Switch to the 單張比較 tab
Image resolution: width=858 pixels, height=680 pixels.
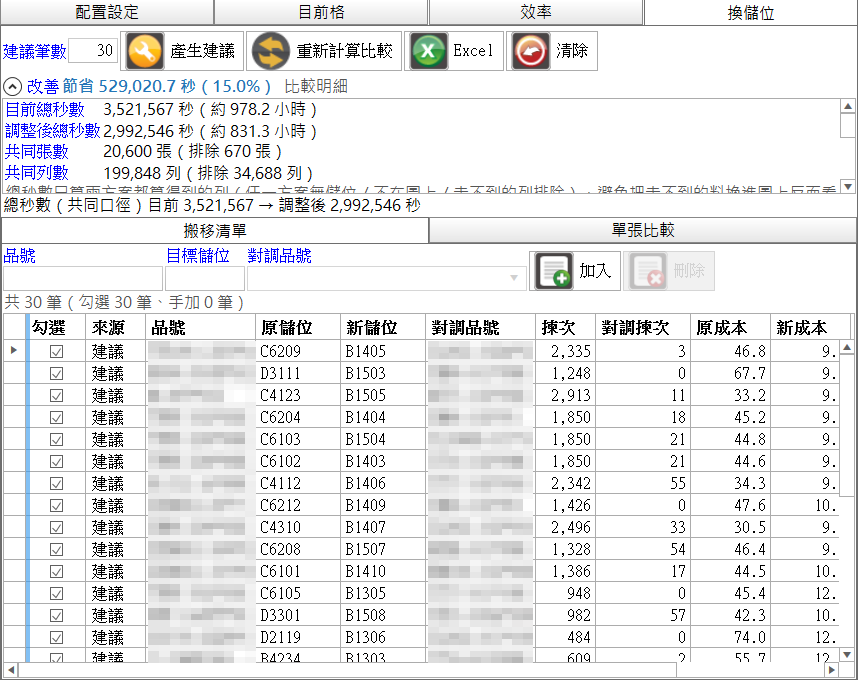(x=643, y=230)
